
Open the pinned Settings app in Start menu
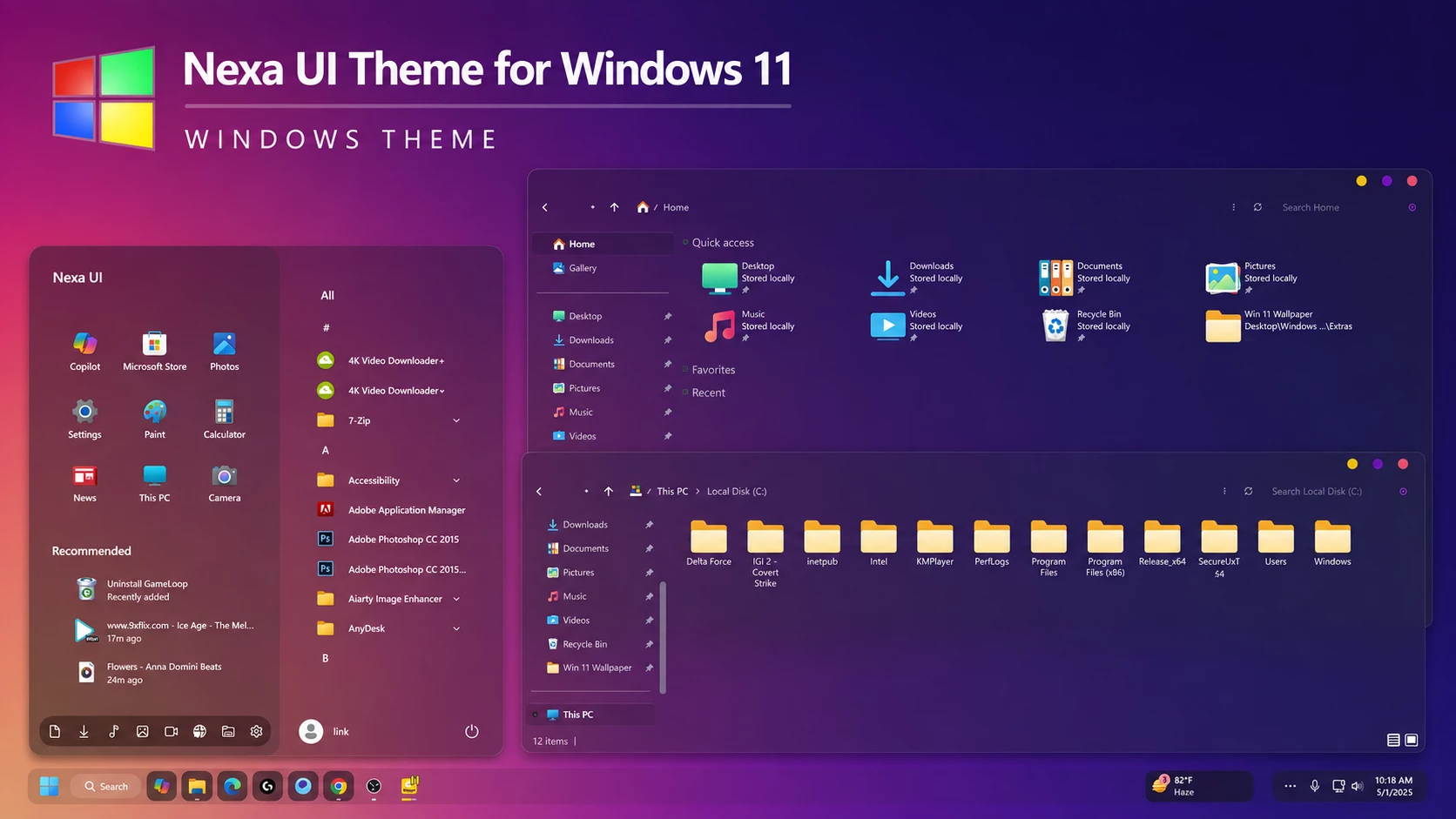(x=84, y=419)
